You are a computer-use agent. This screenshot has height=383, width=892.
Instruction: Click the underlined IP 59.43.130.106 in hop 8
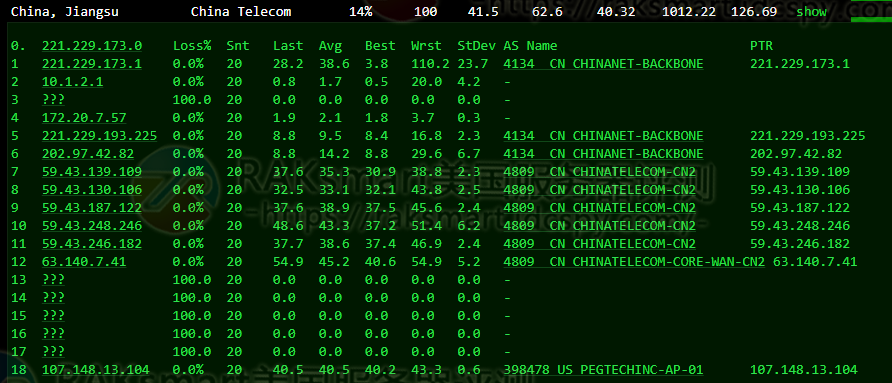[x=92, y=190]
